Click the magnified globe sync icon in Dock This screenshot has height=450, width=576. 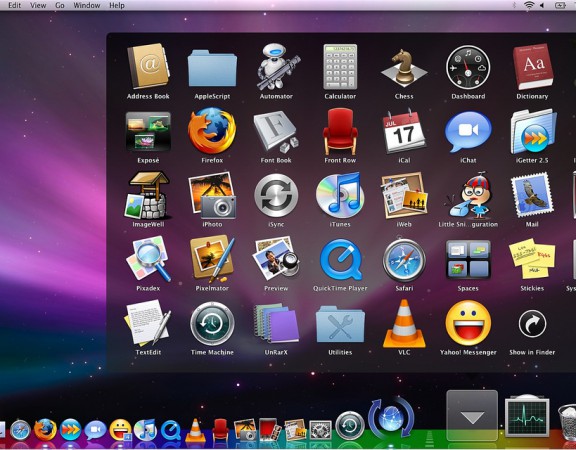pos(391,418)
